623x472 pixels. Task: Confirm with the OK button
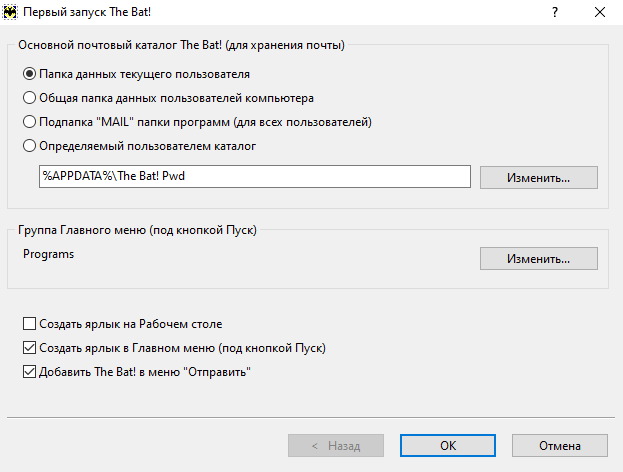[448, 445]
